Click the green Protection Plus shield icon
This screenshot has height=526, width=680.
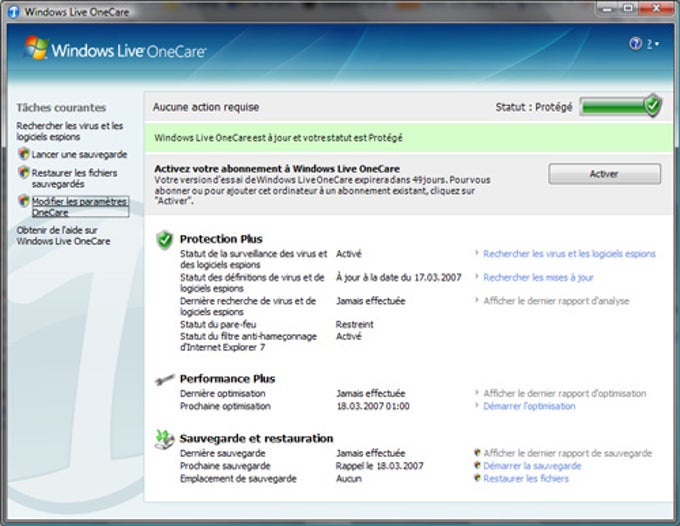pos(165,240)
